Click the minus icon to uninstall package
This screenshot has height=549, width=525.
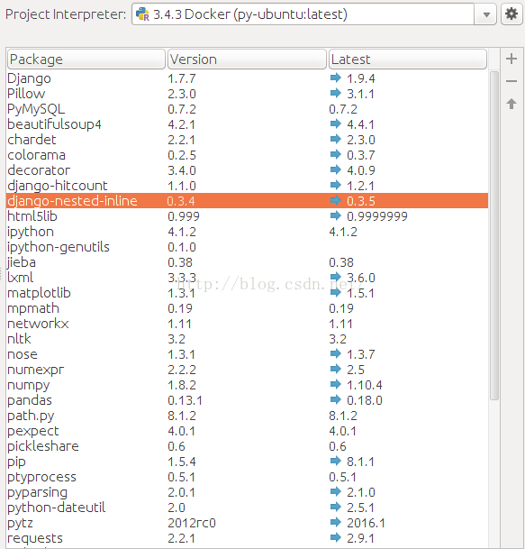(x=511, y=81)
